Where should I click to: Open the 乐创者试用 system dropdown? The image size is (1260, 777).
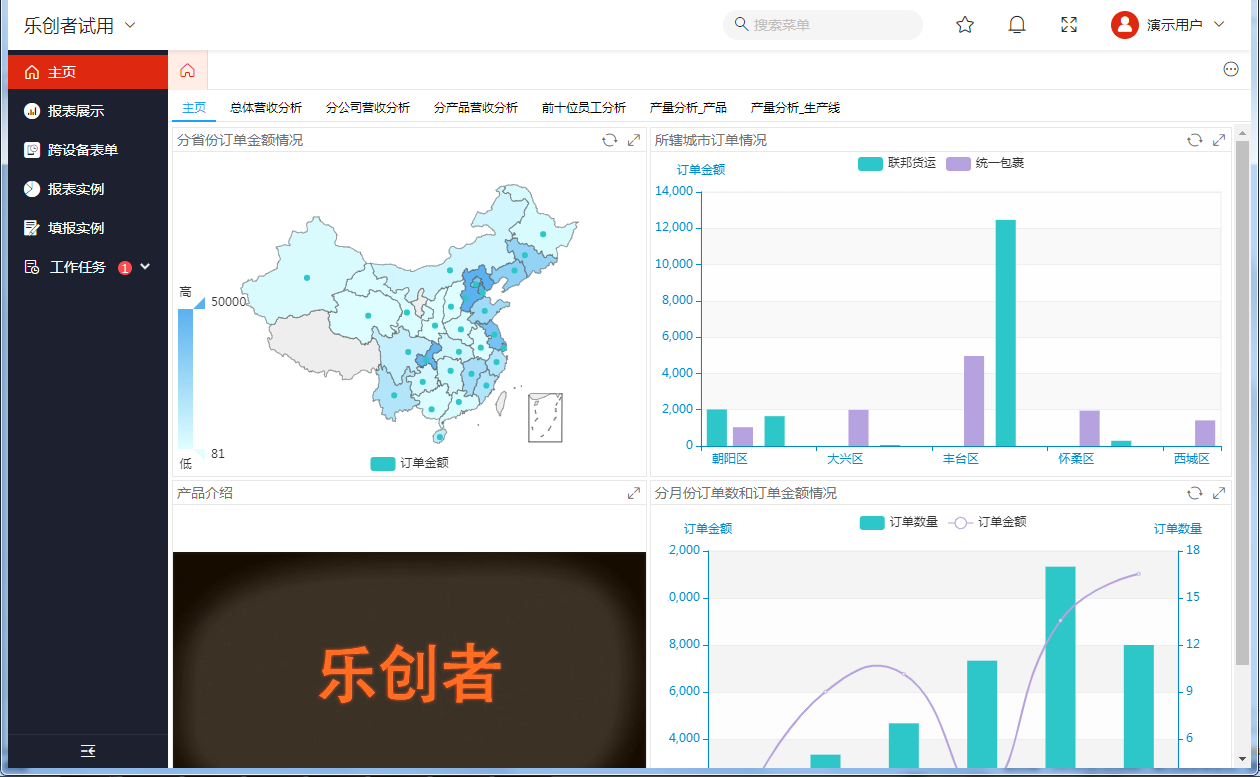(x=80, y=26)
